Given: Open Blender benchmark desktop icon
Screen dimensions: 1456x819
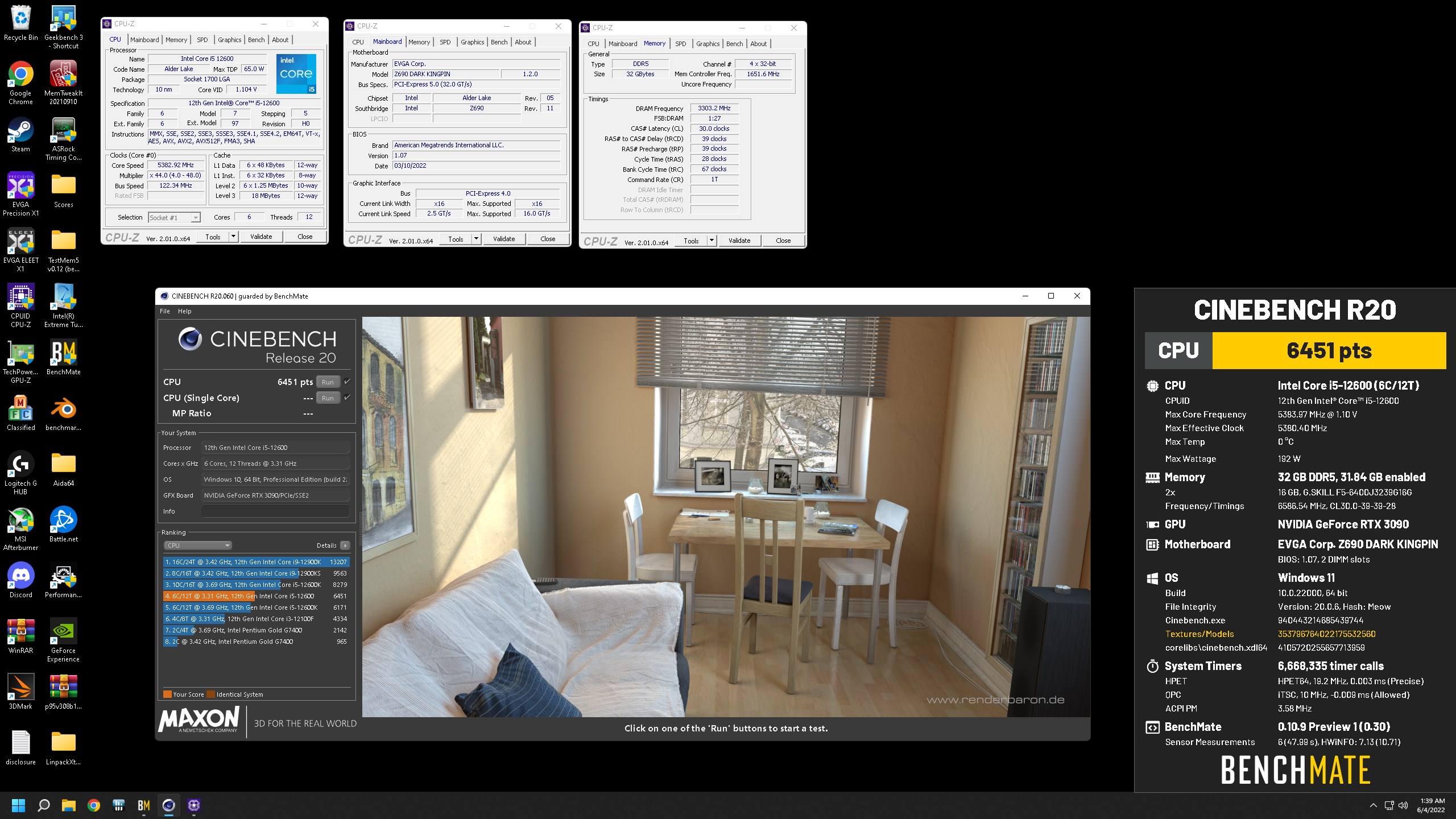Looking at the screenshot, I should (63, 413).
